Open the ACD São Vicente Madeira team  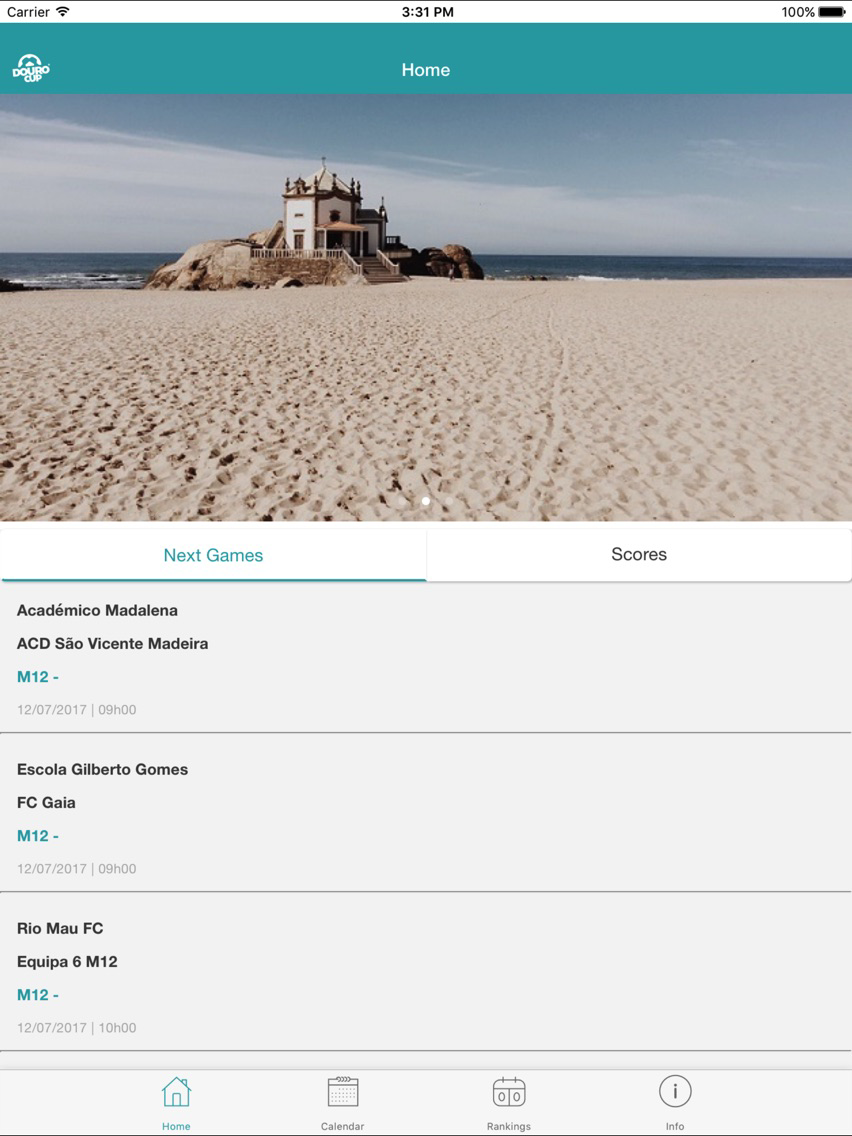coord(112,643)
